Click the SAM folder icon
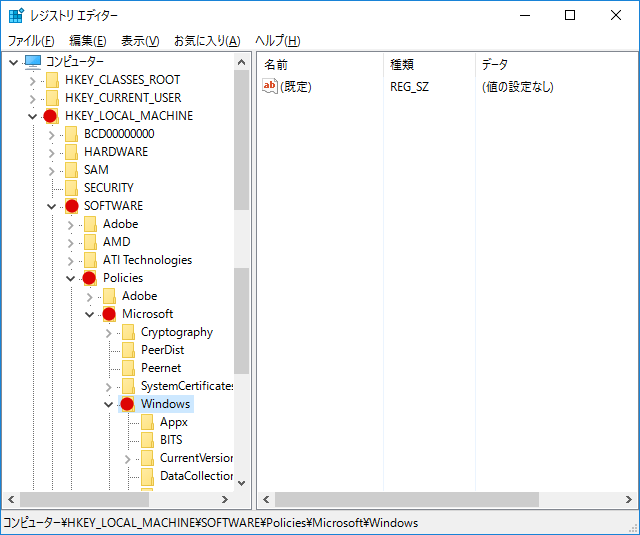The height and width of the screenshot is (535, 640). (71, 170)
